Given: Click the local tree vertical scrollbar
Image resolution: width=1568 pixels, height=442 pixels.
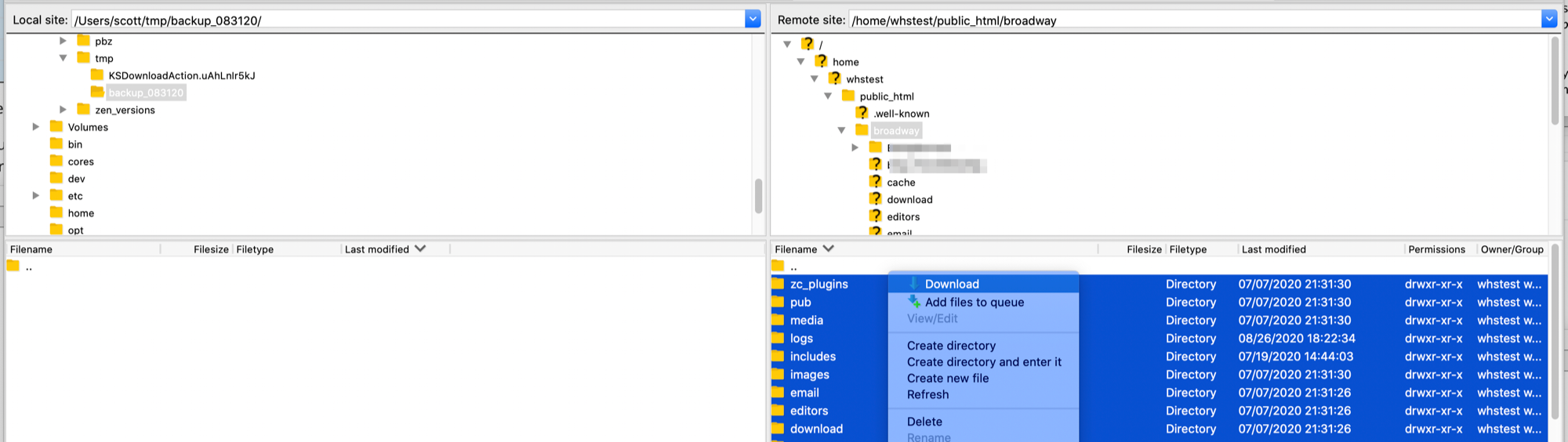Looking at the screenshot, I should coord(758,196).
